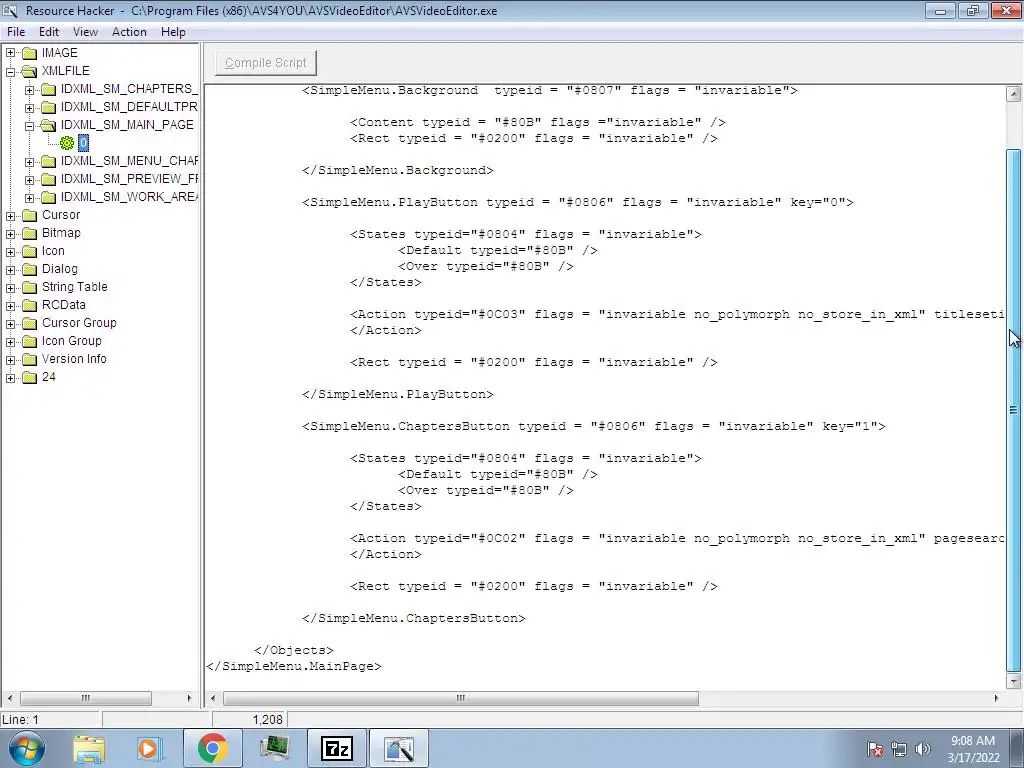Click the volume speaker tray icon

[x=923, y=749]
